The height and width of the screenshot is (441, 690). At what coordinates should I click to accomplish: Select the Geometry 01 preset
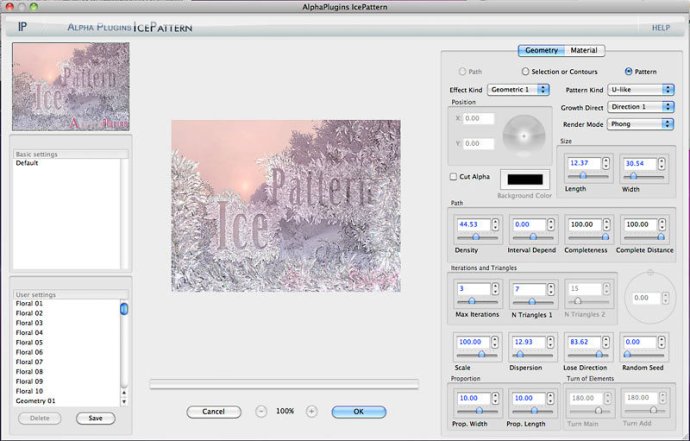pos(35,401)
